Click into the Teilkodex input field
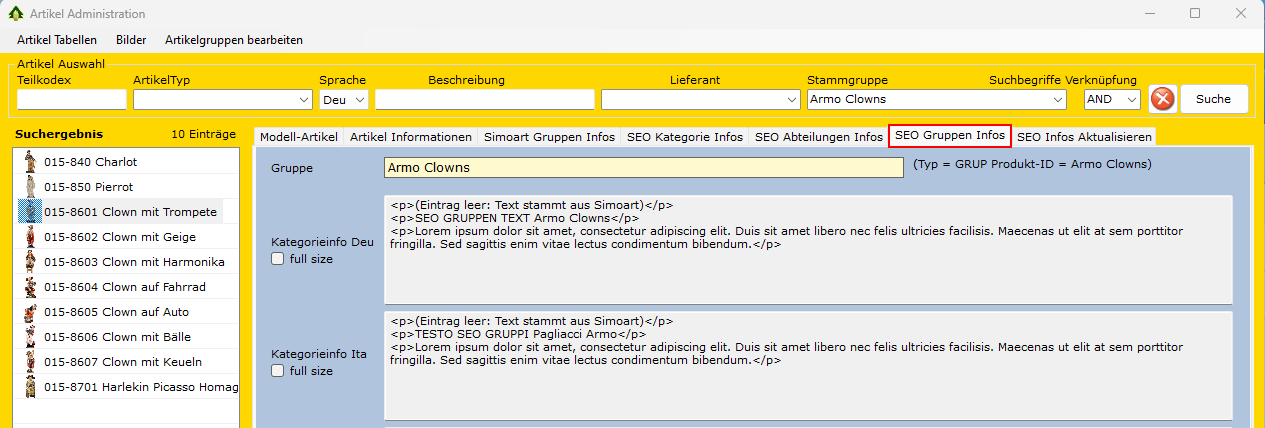Viewport: 1265px width, 428px height. (72, 100)
